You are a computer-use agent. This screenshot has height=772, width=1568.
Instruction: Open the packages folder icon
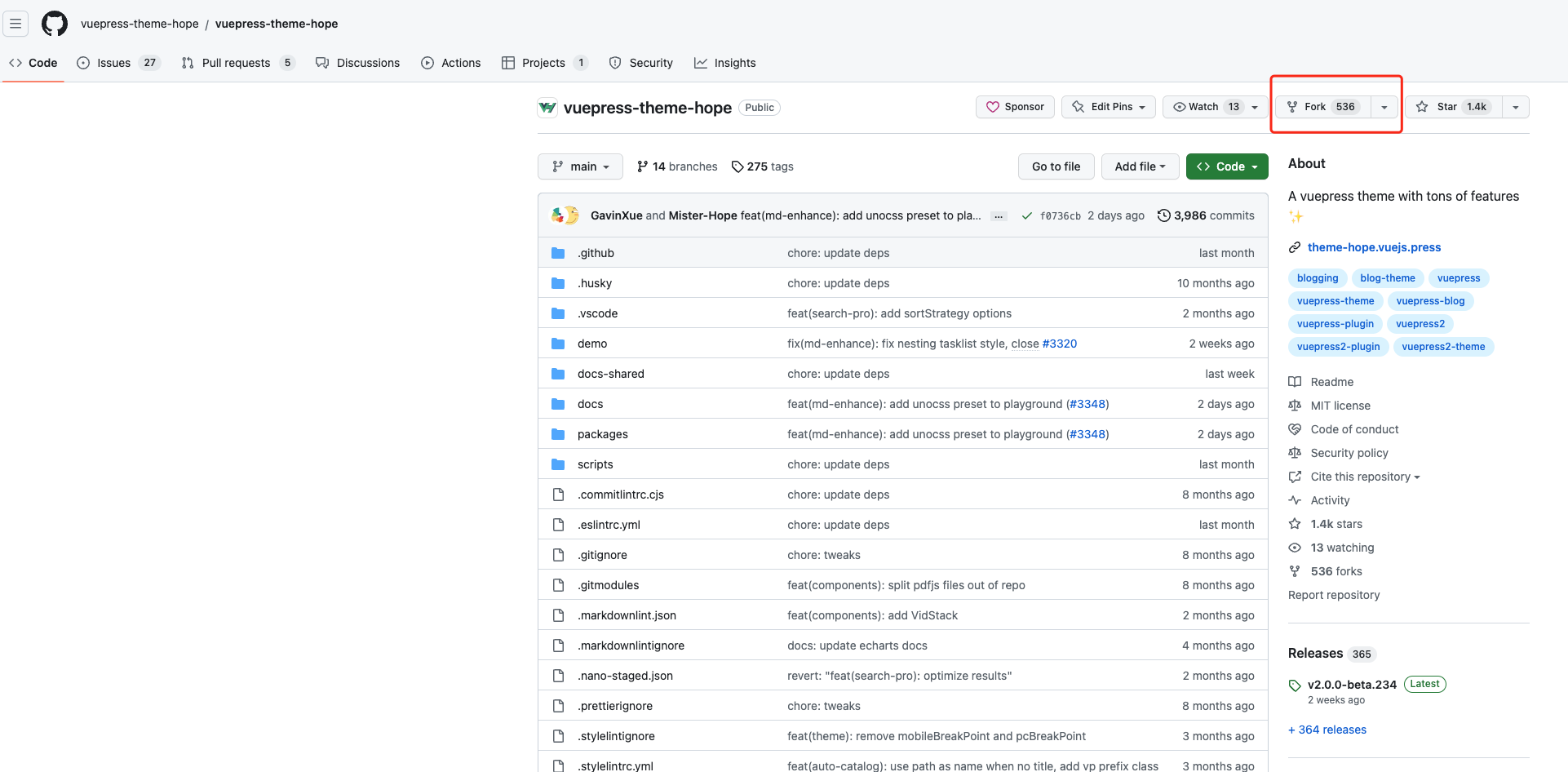click(558, 434)
